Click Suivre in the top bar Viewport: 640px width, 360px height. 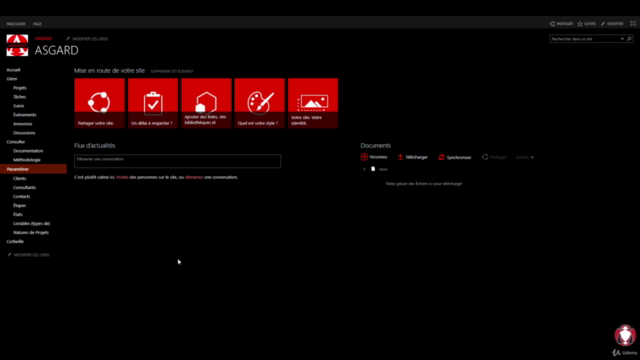[x=587, y=24]
